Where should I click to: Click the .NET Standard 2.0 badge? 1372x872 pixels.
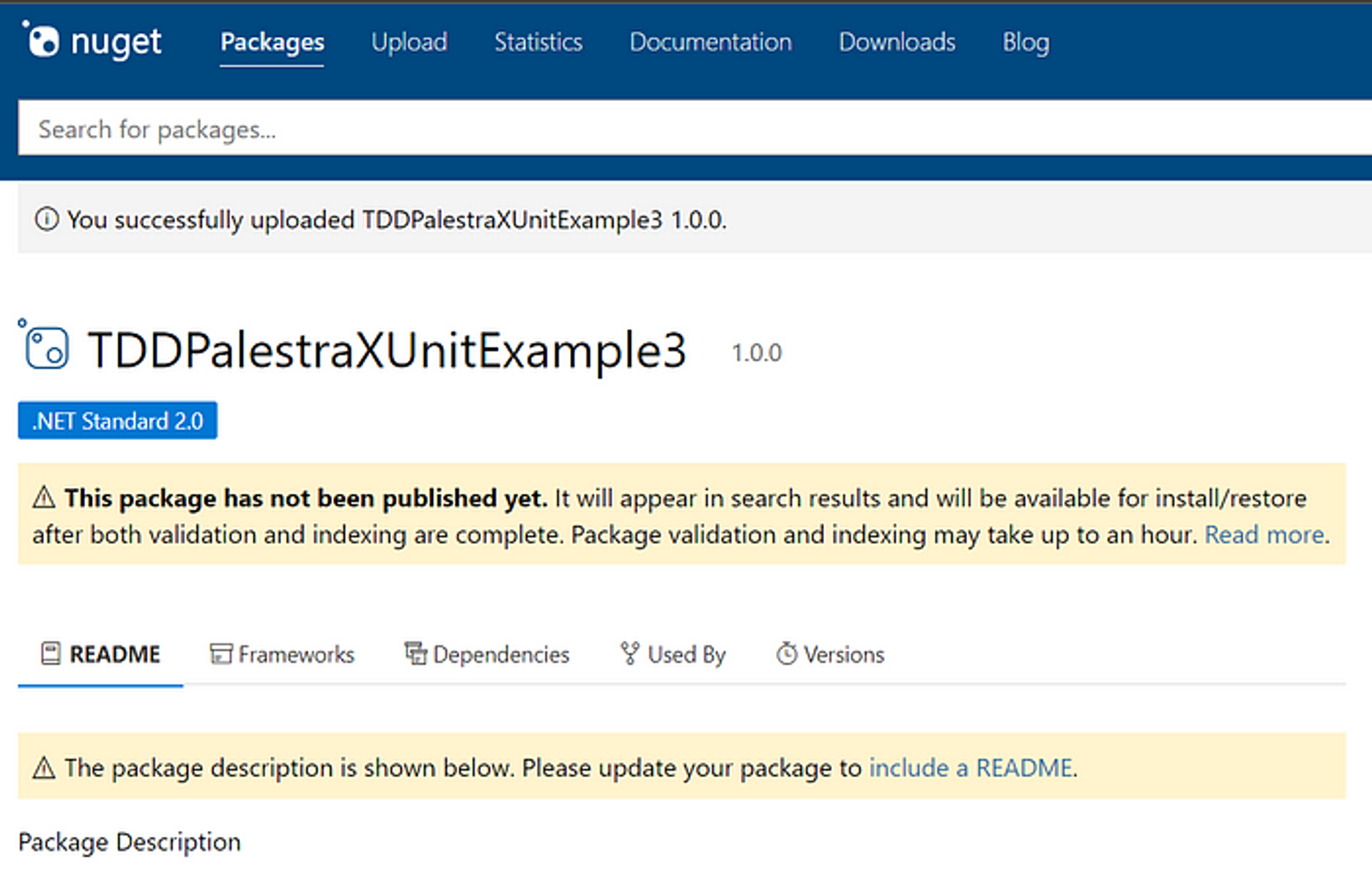click(117, 421)
